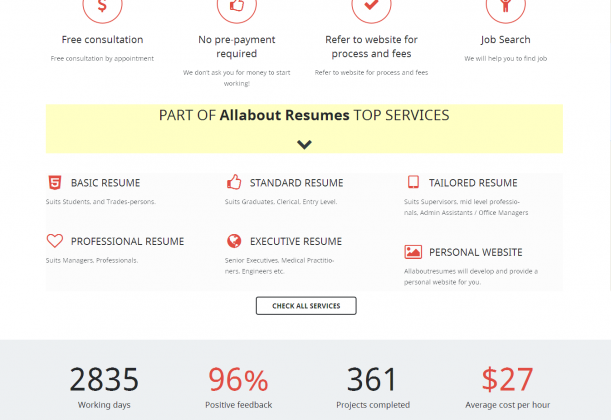Image resolution: width=611 pixels, height=420 pixels.
Task: Click the tablet Tailored Resume icon
Action: (413, 182)
